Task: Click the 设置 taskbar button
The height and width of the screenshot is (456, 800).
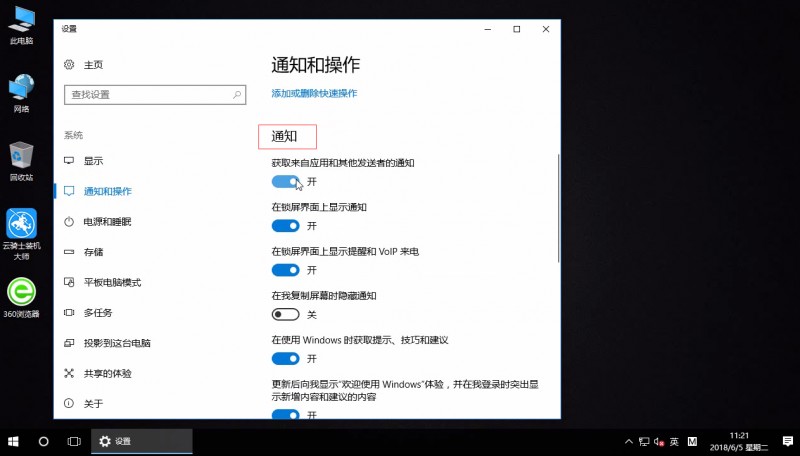Action: pyautogui.click(x=142, y=441)
